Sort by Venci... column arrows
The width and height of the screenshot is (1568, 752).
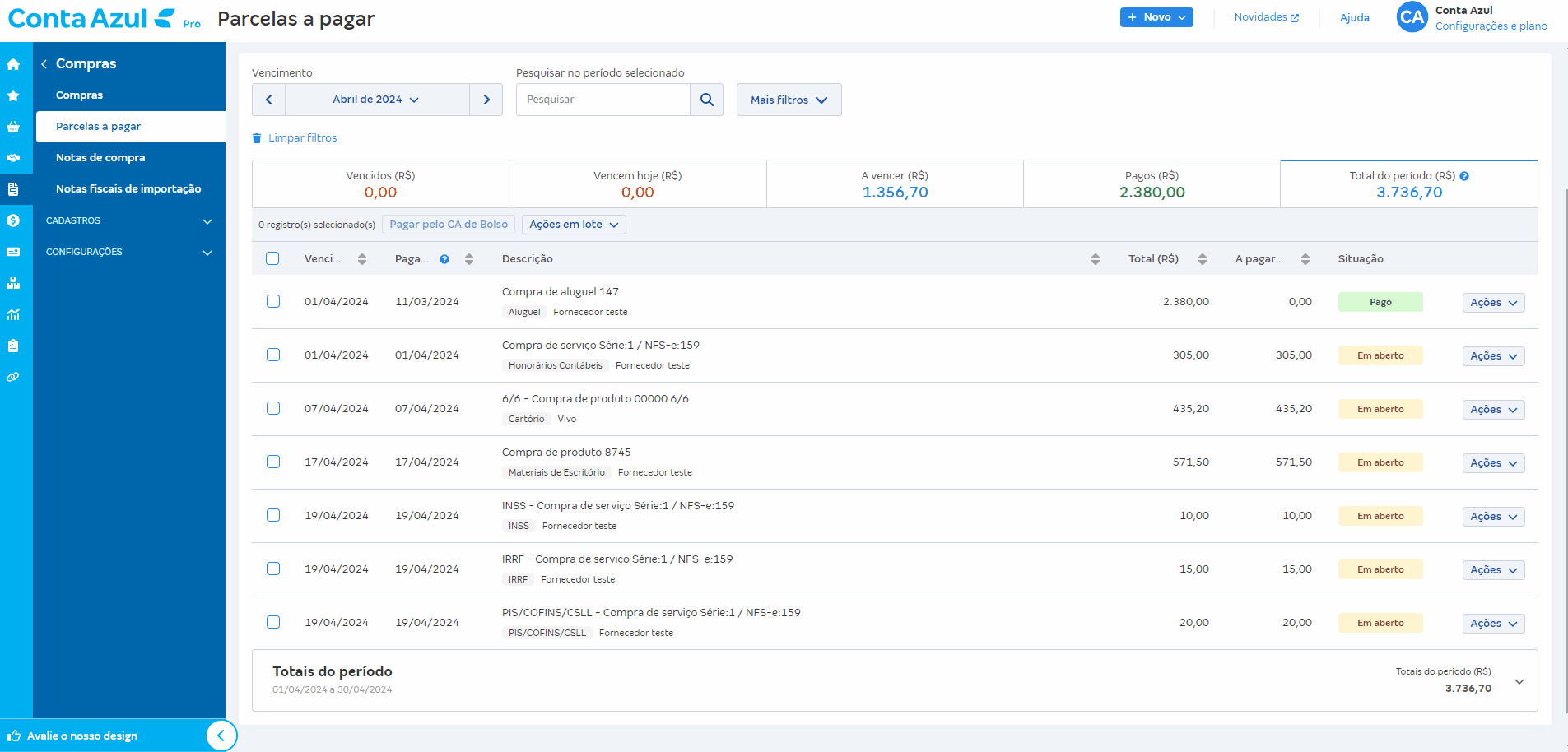coord(362,259)
